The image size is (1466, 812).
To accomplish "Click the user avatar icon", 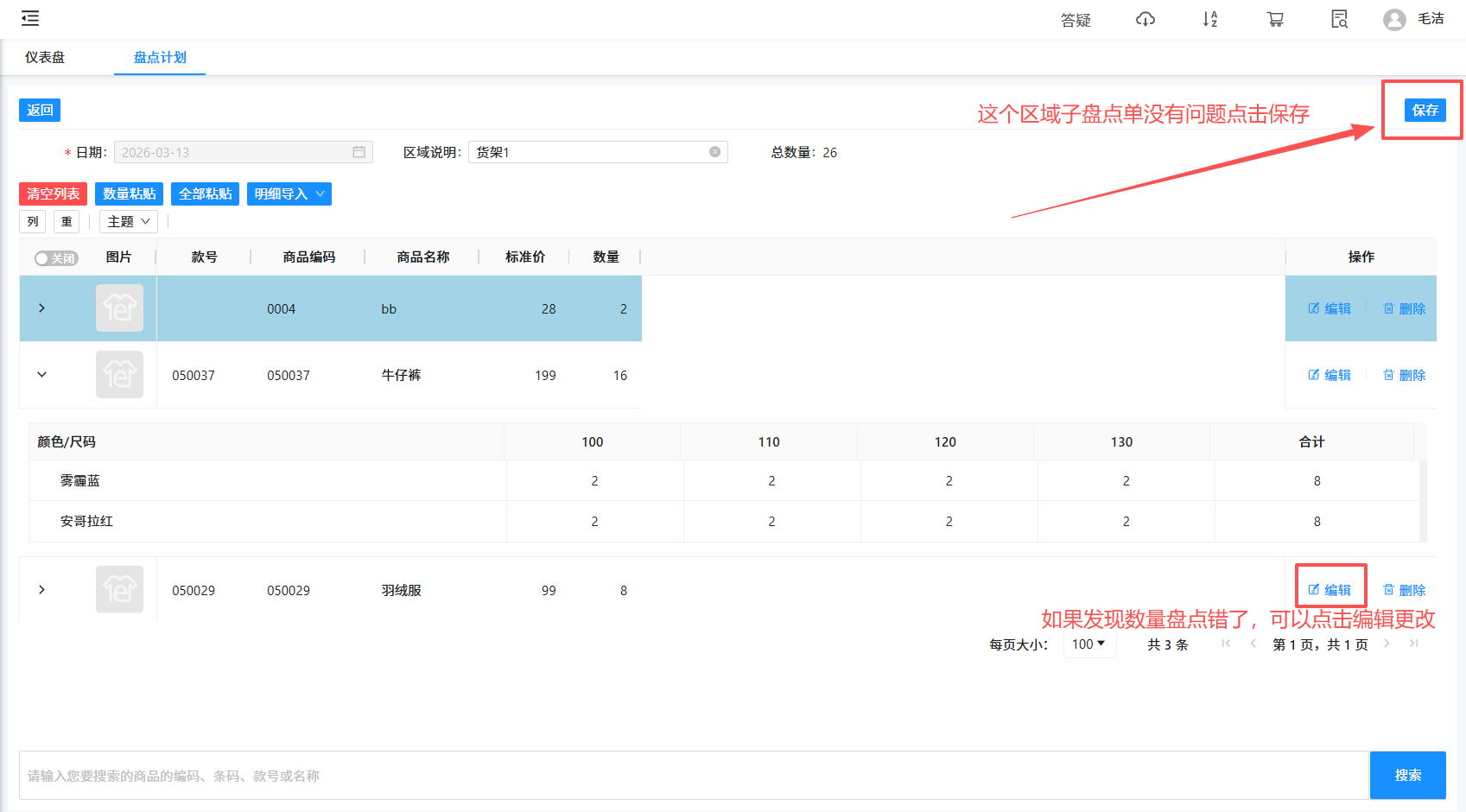I will pyautogui.click(x=1393, y=19).
